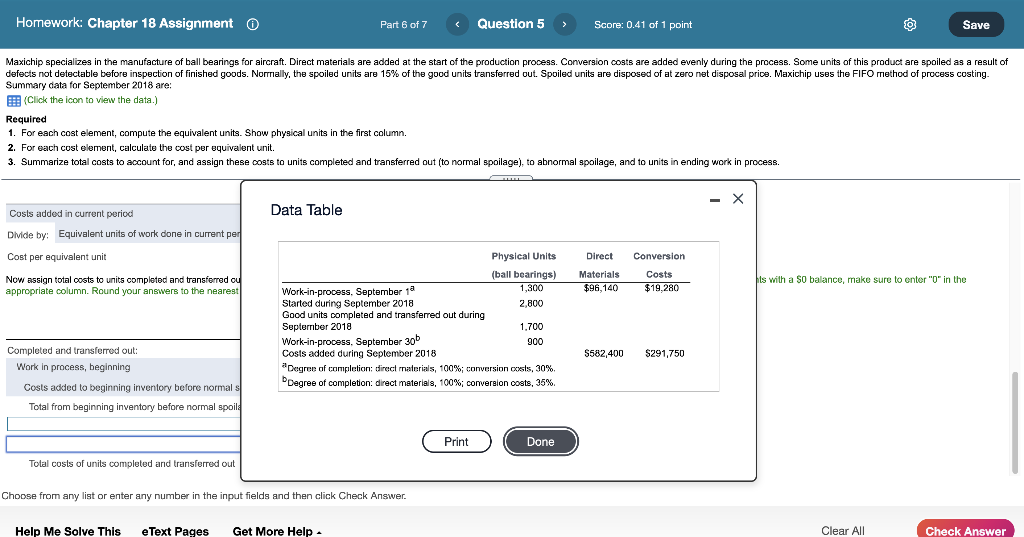Click the 2,800 started units cell
This screenshot has width=1024, height=537.
531,303
